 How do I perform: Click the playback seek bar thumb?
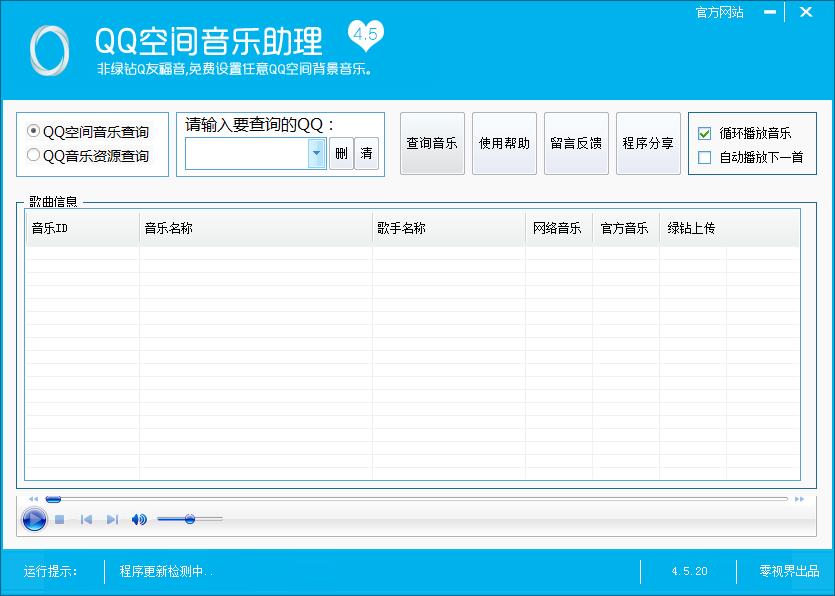click(53, 499)
